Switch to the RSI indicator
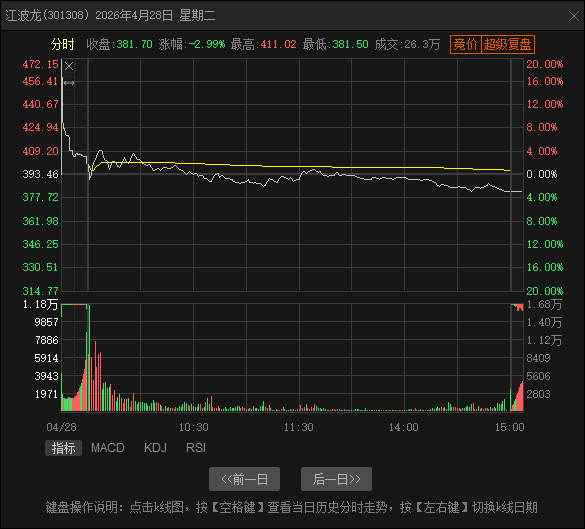This screenshot has width=585, height=529. click(x=196, y=448)
